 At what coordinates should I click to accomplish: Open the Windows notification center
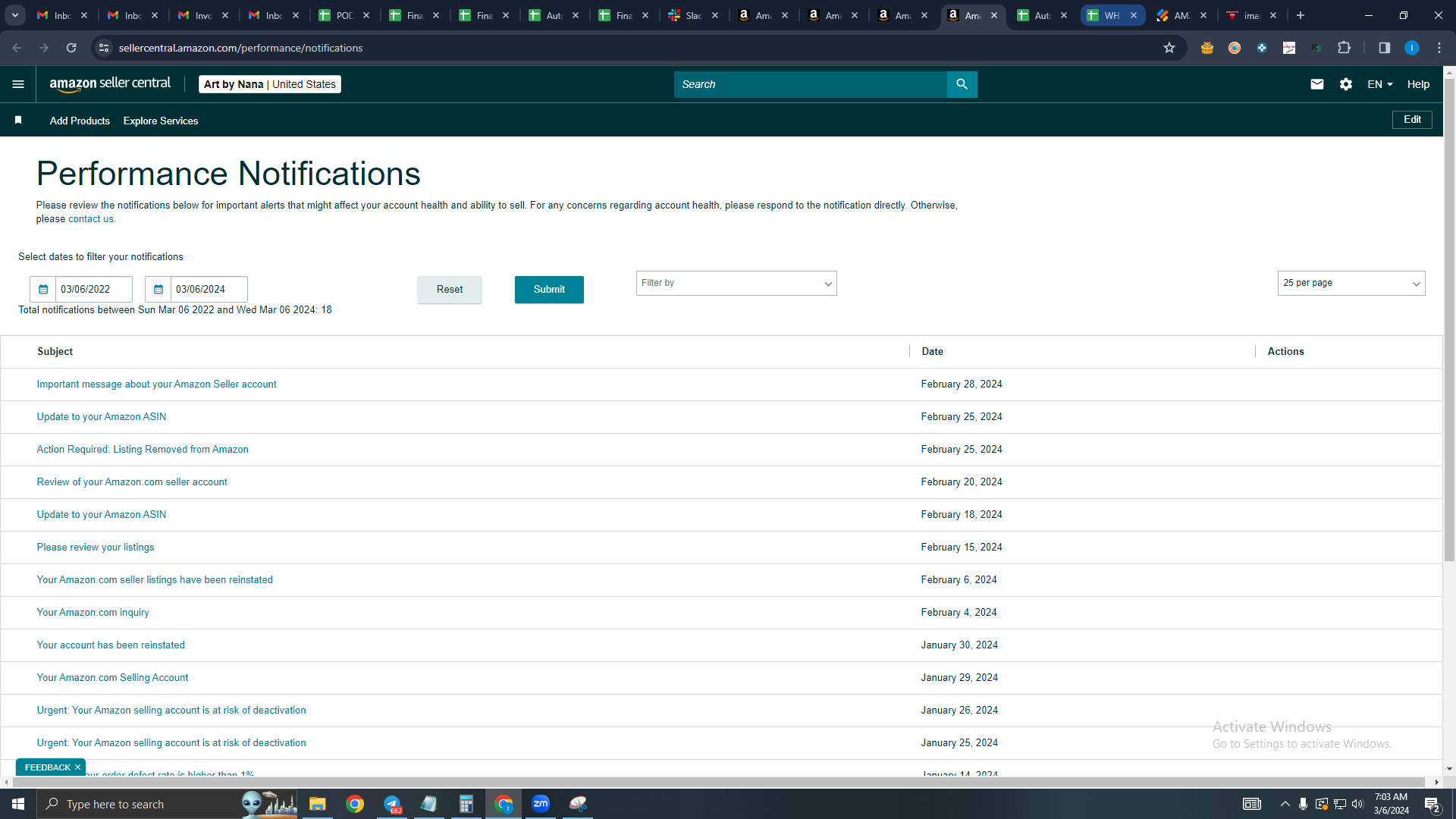coord(1432,804)
